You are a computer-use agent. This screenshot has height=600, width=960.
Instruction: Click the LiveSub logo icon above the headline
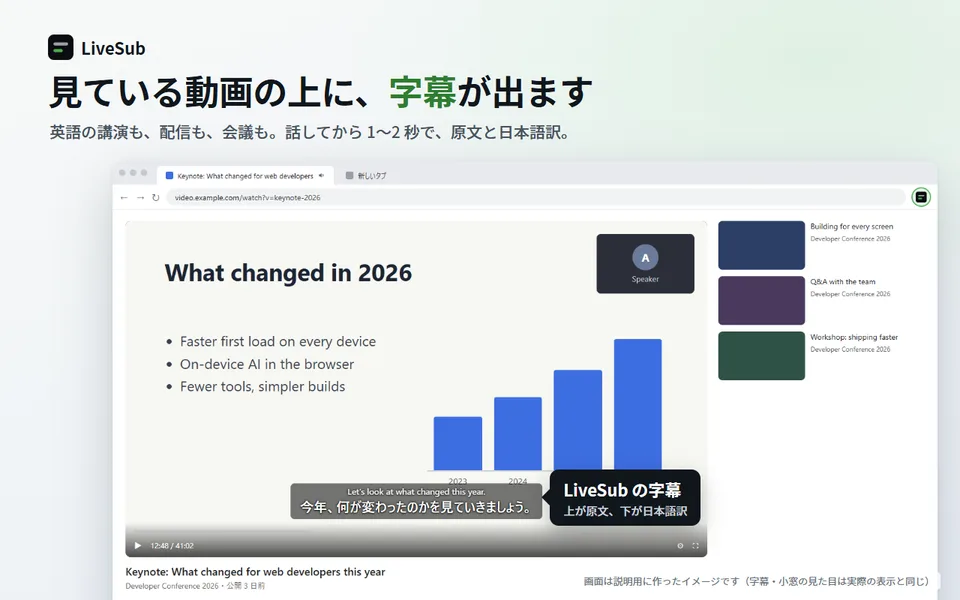coord(61,47)
